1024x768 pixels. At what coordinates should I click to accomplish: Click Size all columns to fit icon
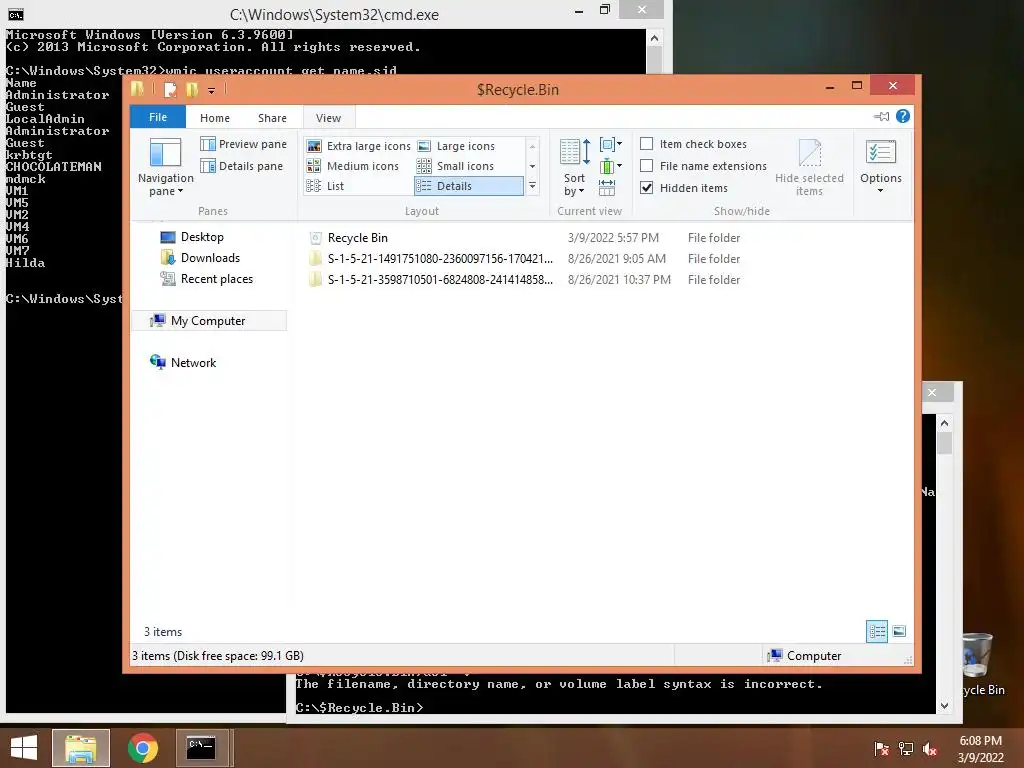click(x=607, y=187)
